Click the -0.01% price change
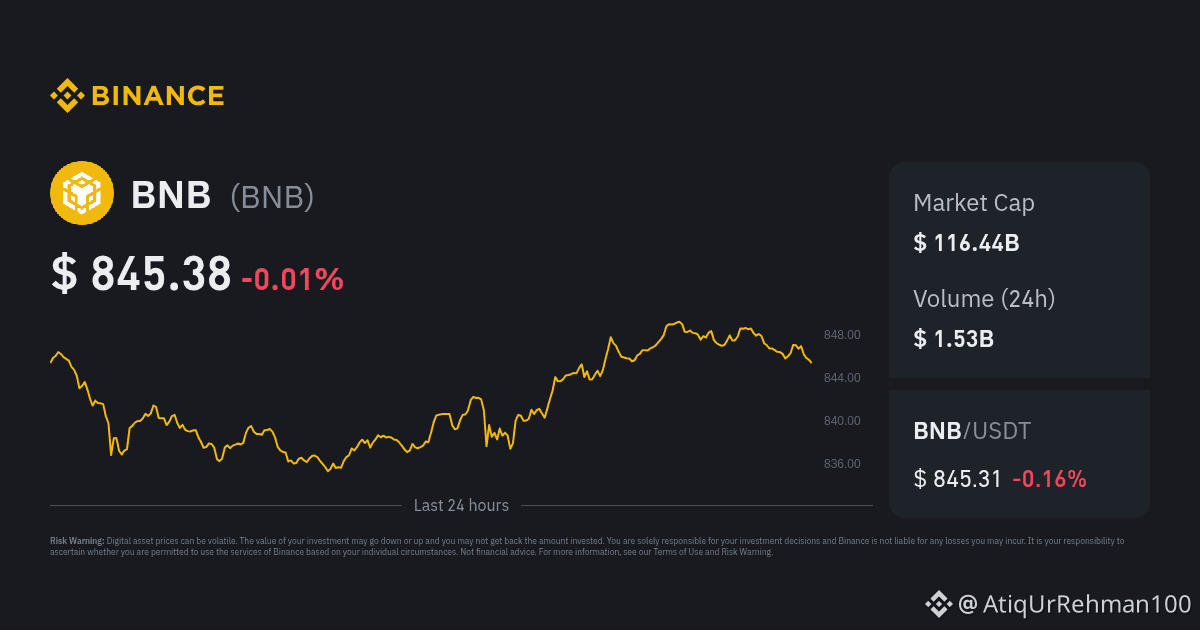The image size is (1200, 630). coord(292,279)
